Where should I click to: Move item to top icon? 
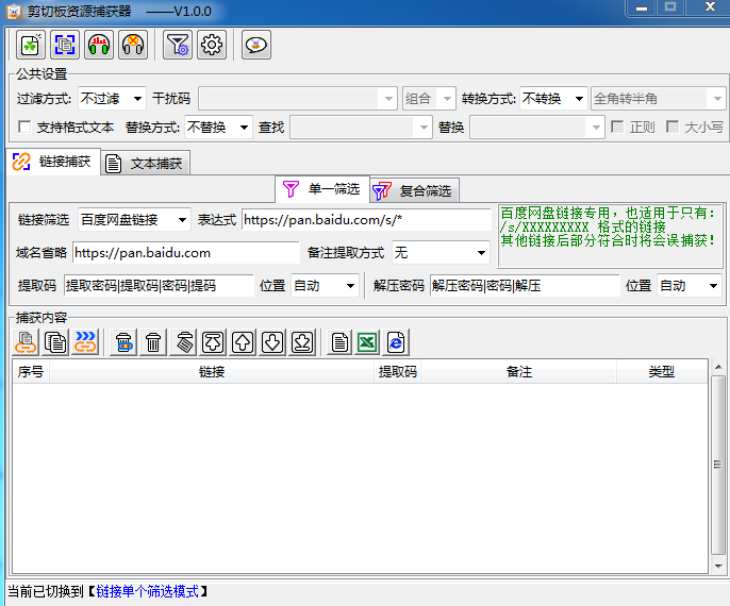[x=213, y=343]
